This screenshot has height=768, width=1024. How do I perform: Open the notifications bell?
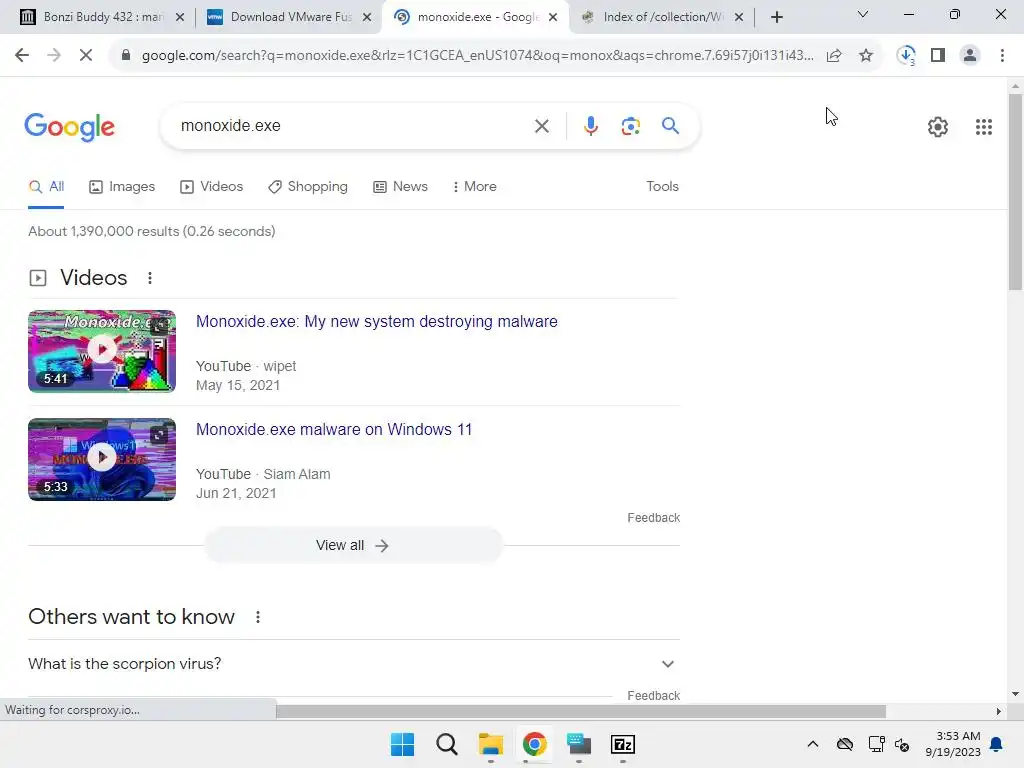(997, 744)
